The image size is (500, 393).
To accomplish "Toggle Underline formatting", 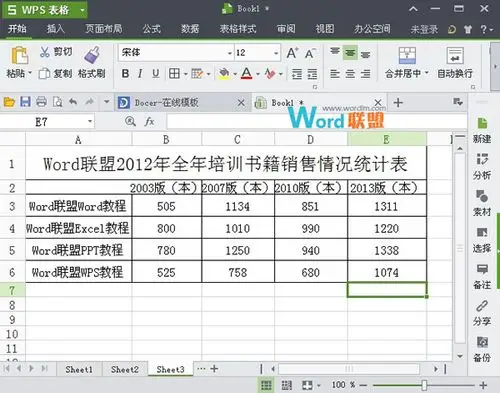I will 156,73.
